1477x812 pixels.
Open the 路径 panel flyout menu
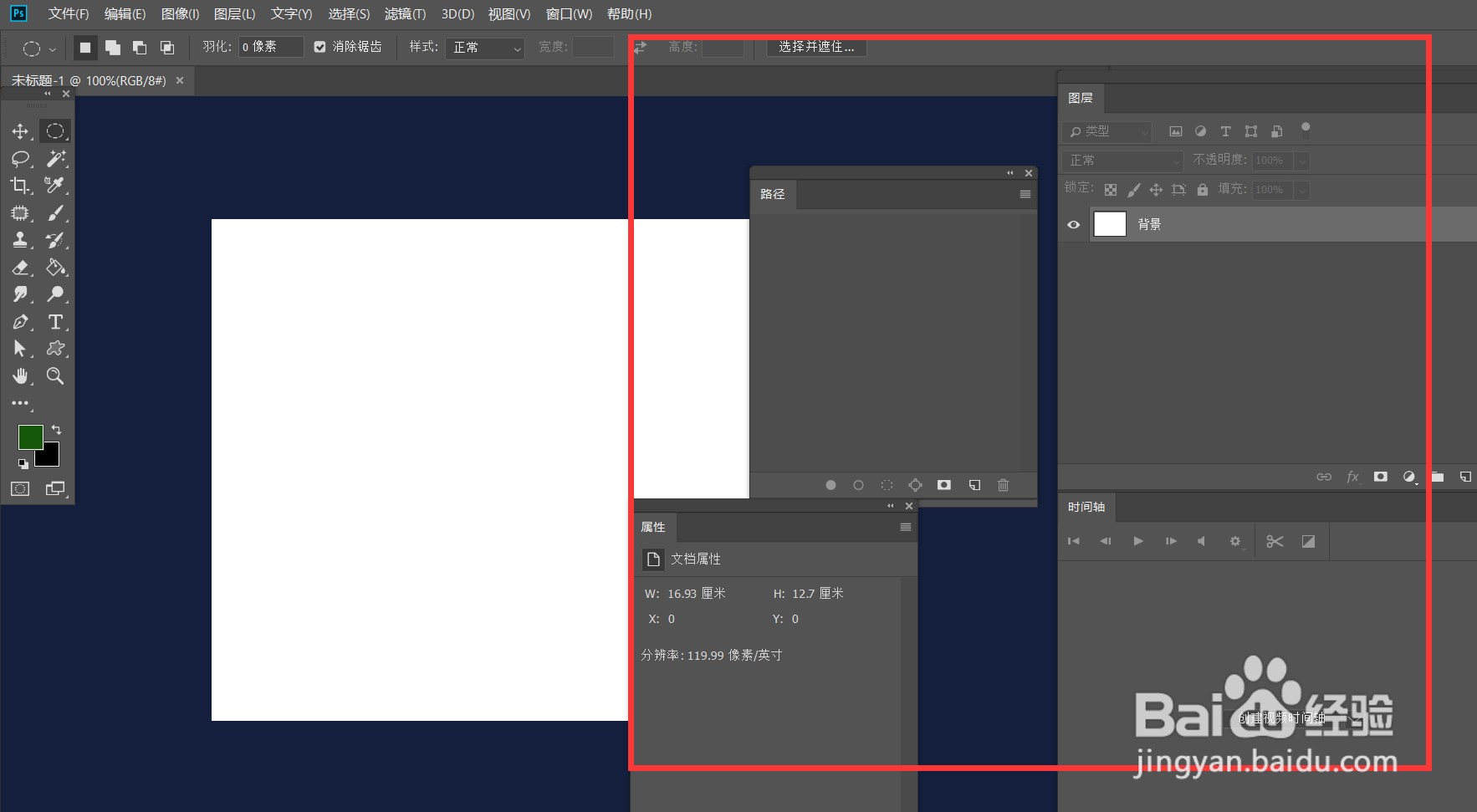[1025, 194]
